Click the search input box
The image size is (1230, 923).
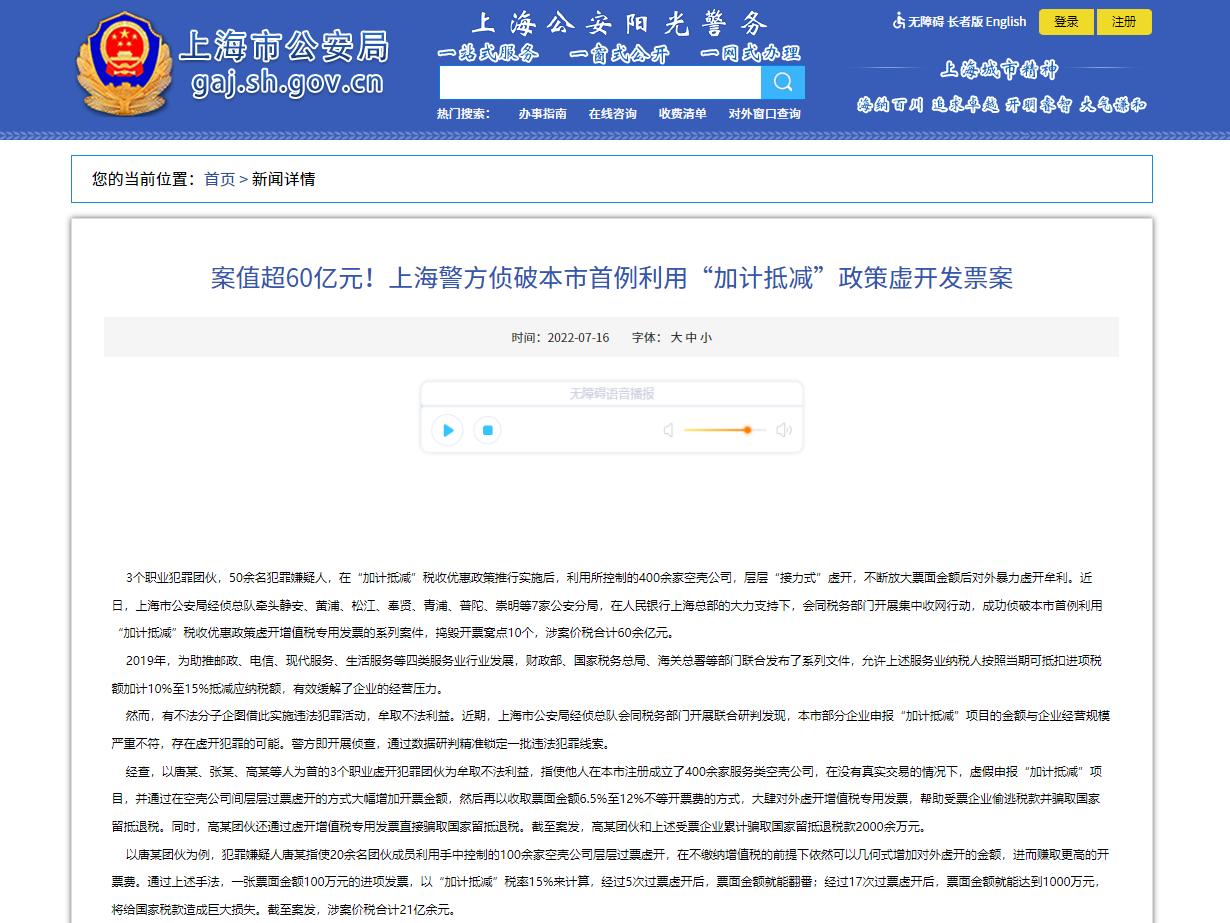(x=600, y=82)
